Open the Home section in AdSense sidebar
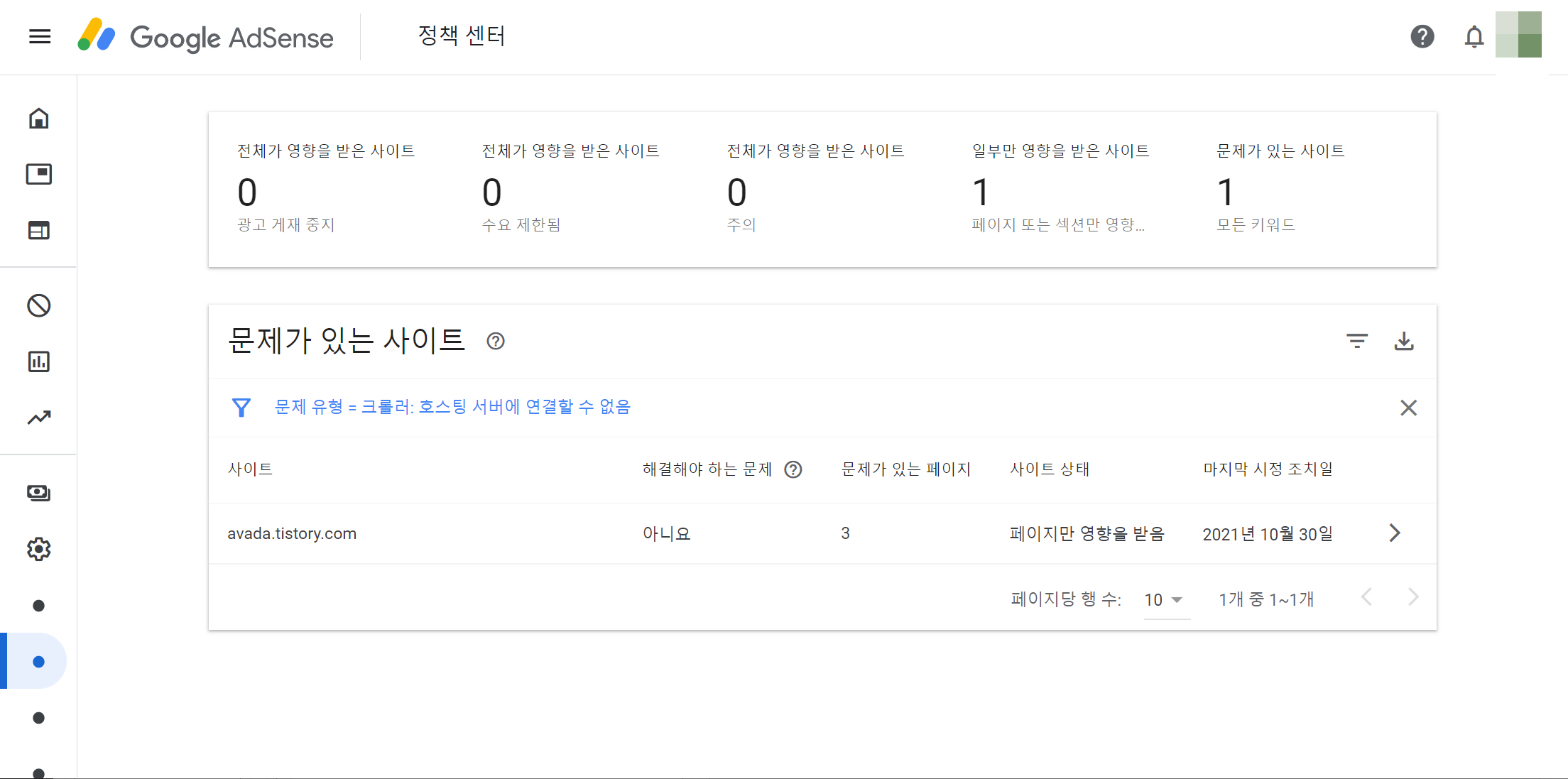1568x779 pixels. point(39,119)
